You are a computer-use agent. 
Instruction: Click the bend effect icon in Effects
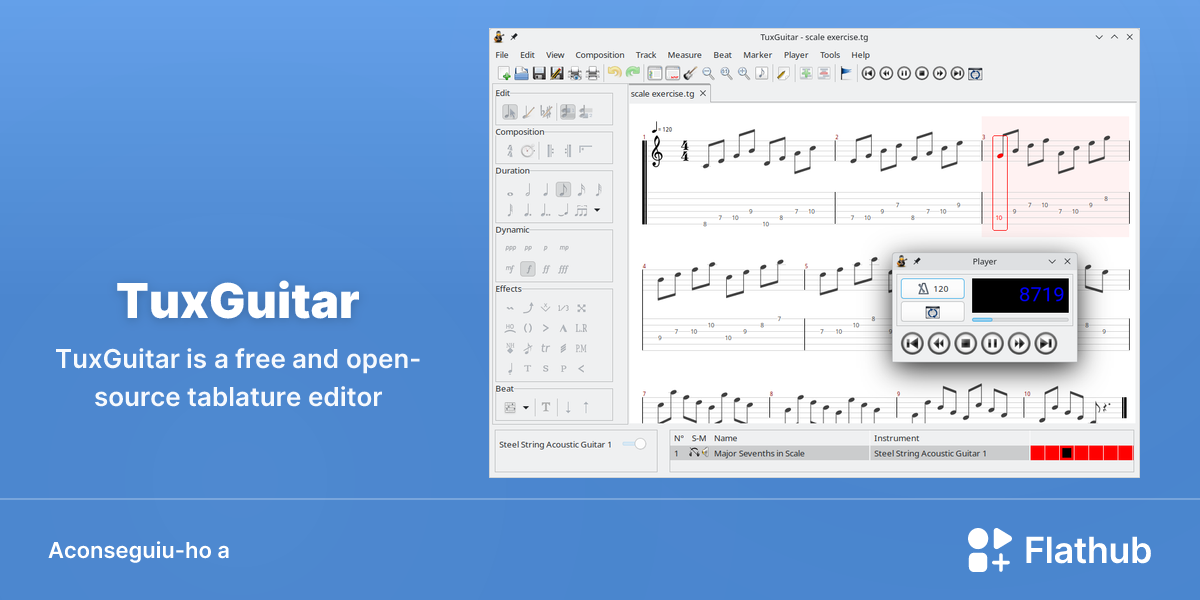coord(527,308)
